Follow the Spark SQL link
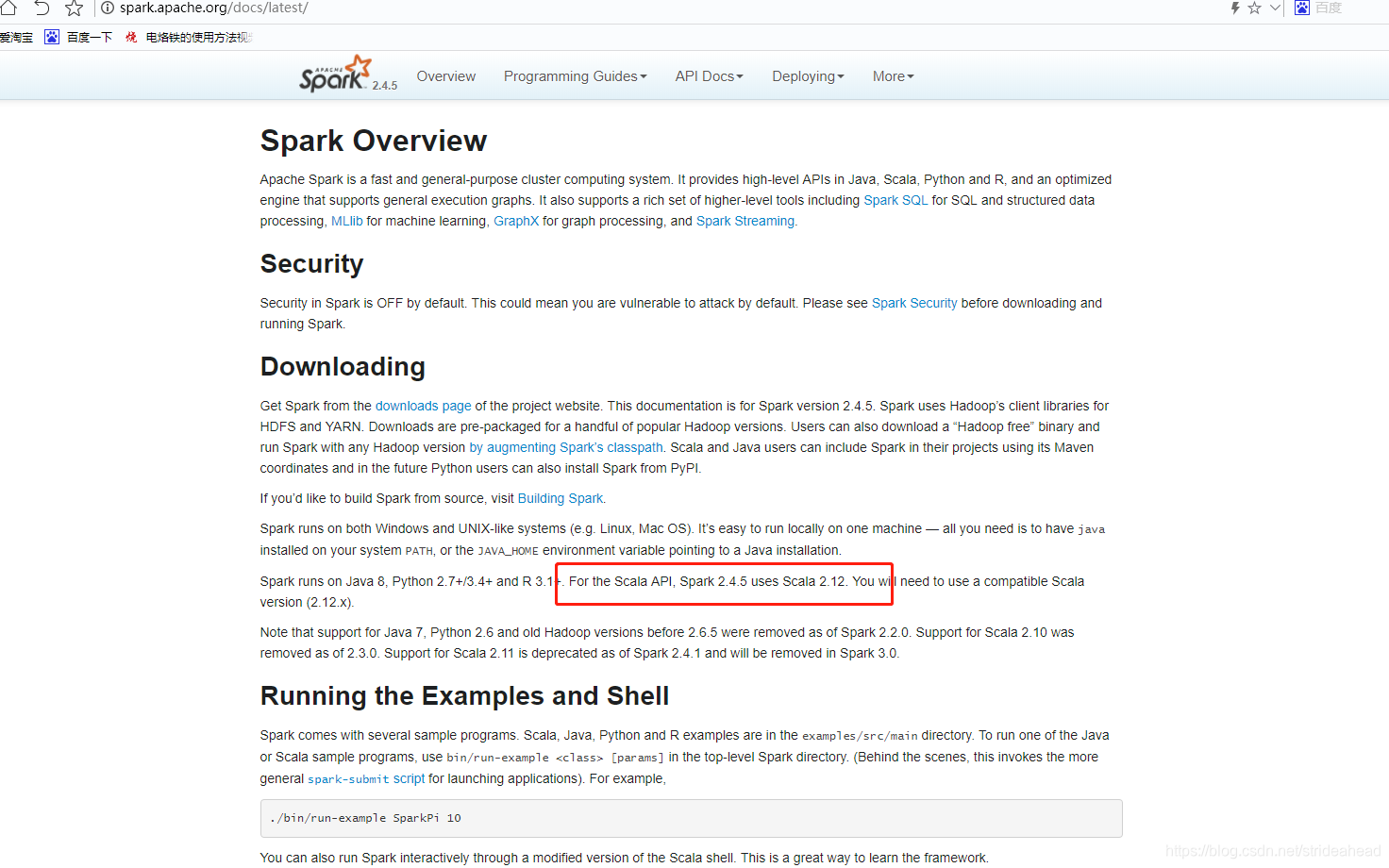The image size is (1389, 868). click(x=896, y=200)
